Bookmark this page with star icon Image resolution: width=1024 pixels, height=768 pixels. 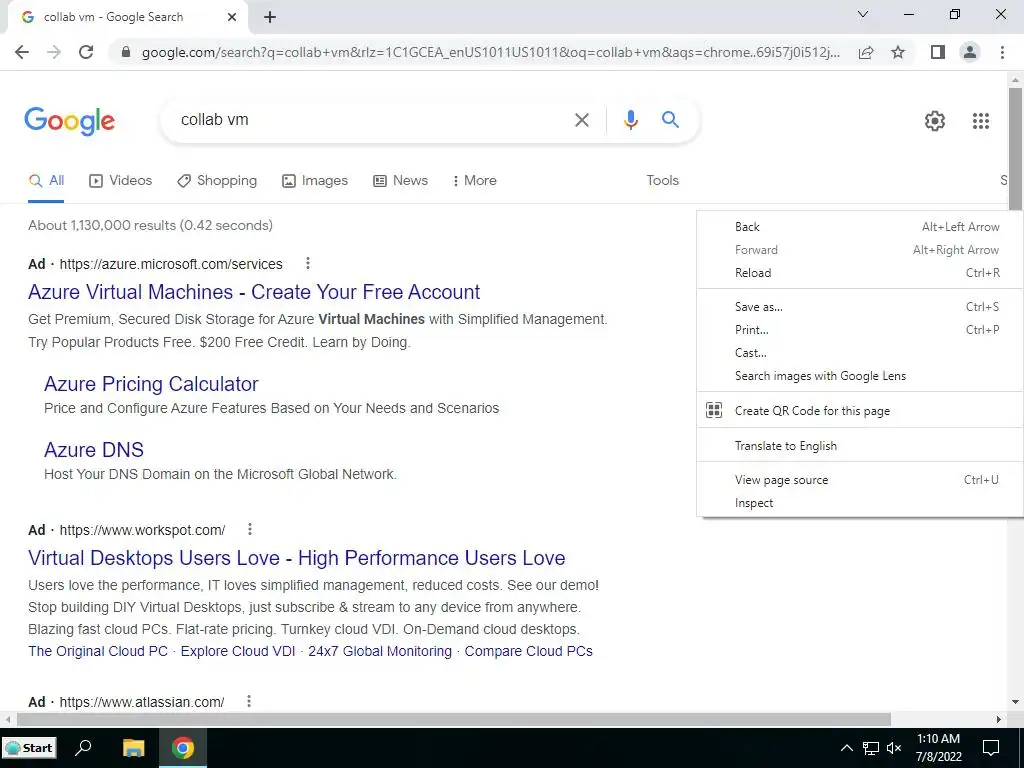tap(898, 52)
